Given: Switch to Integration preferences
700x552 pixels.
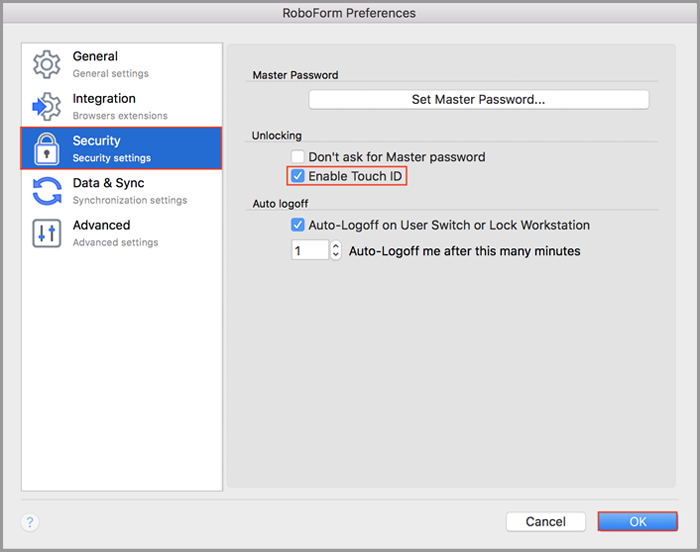Looking at the screenshot, I should [121, 106].
